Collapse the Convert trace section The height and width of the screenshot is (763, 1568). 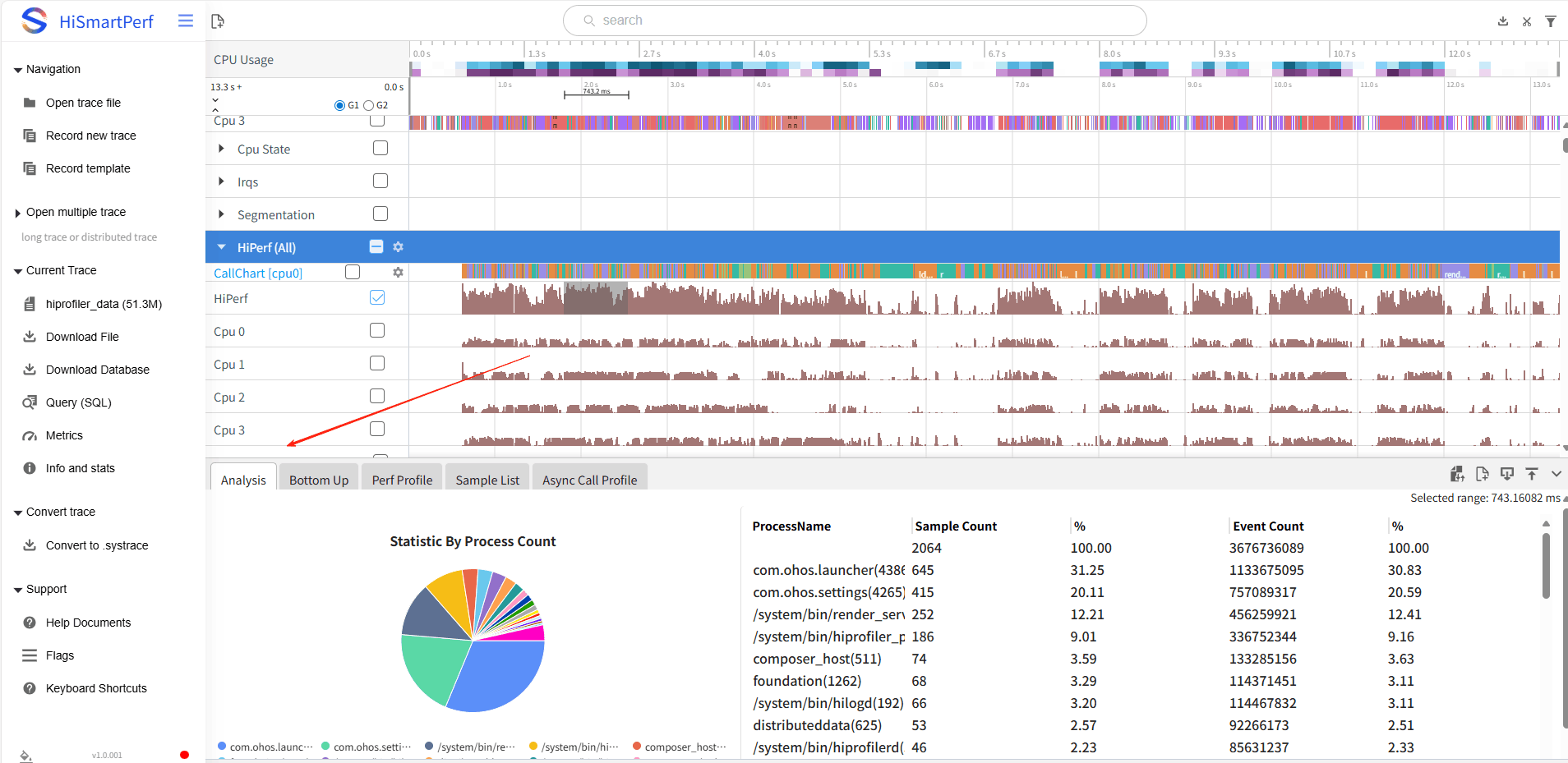[18, 512]
